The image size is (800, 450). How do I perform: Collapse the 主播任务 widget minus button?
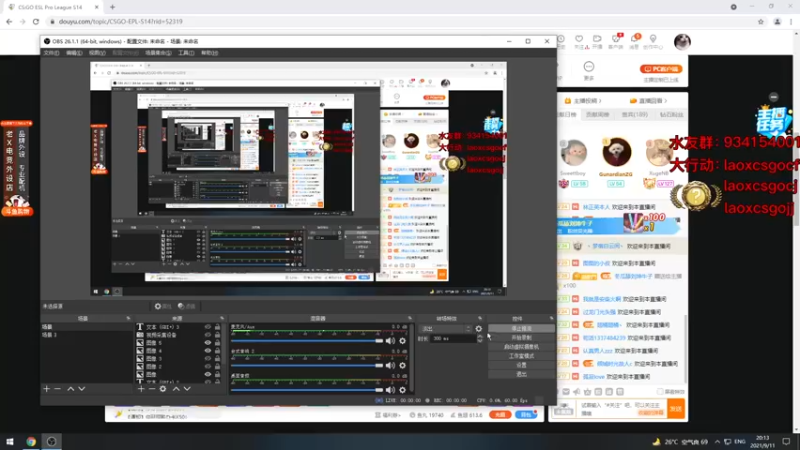point(773,97)
